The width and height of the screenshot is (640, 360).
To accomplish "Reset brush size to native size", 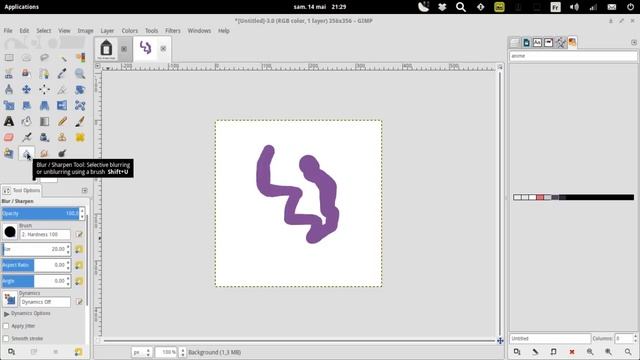I will pos(79,249).
